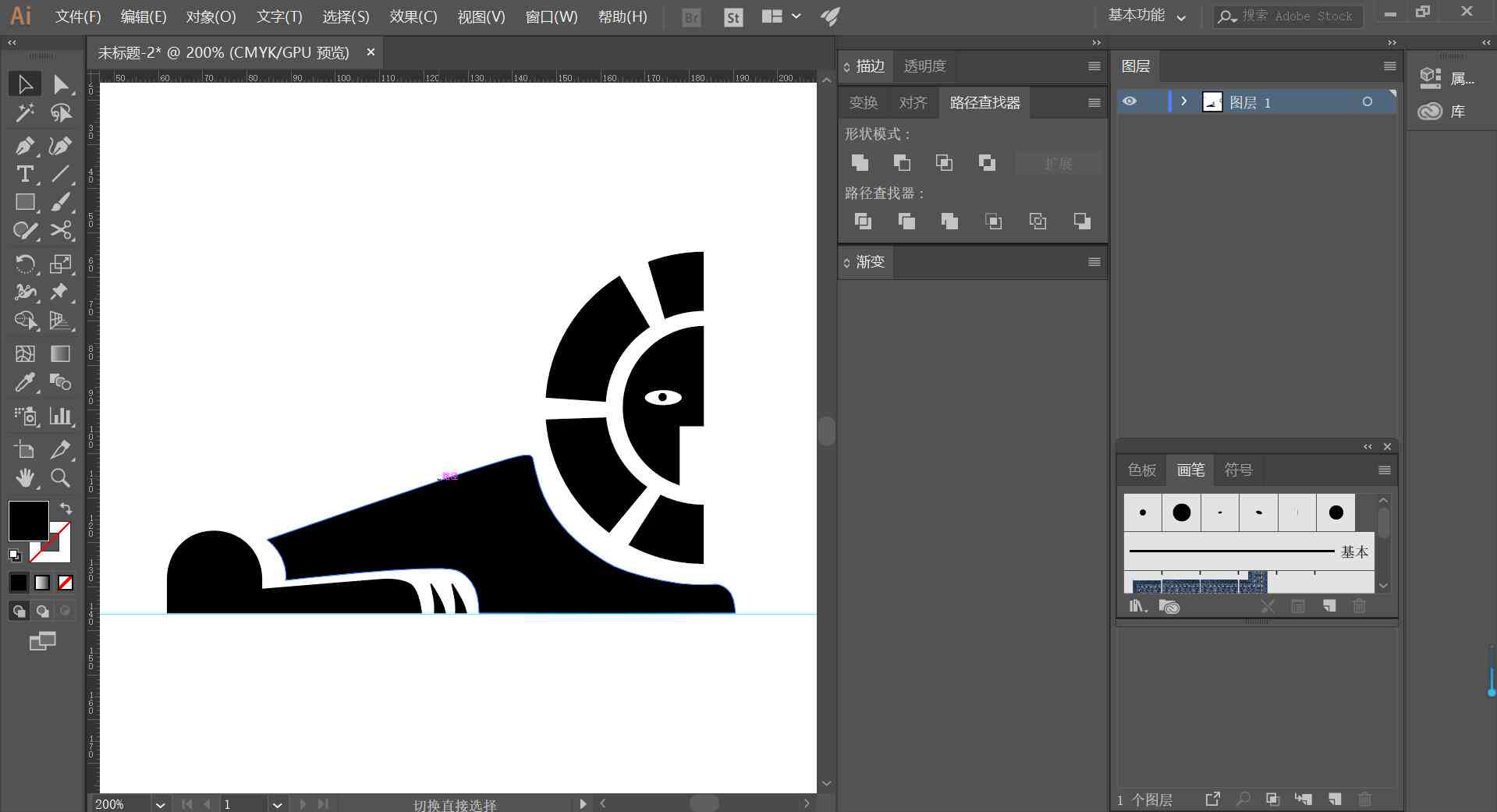Set paint mode to Gradient
Screen dimensions: 1497x812
(42, 582)
